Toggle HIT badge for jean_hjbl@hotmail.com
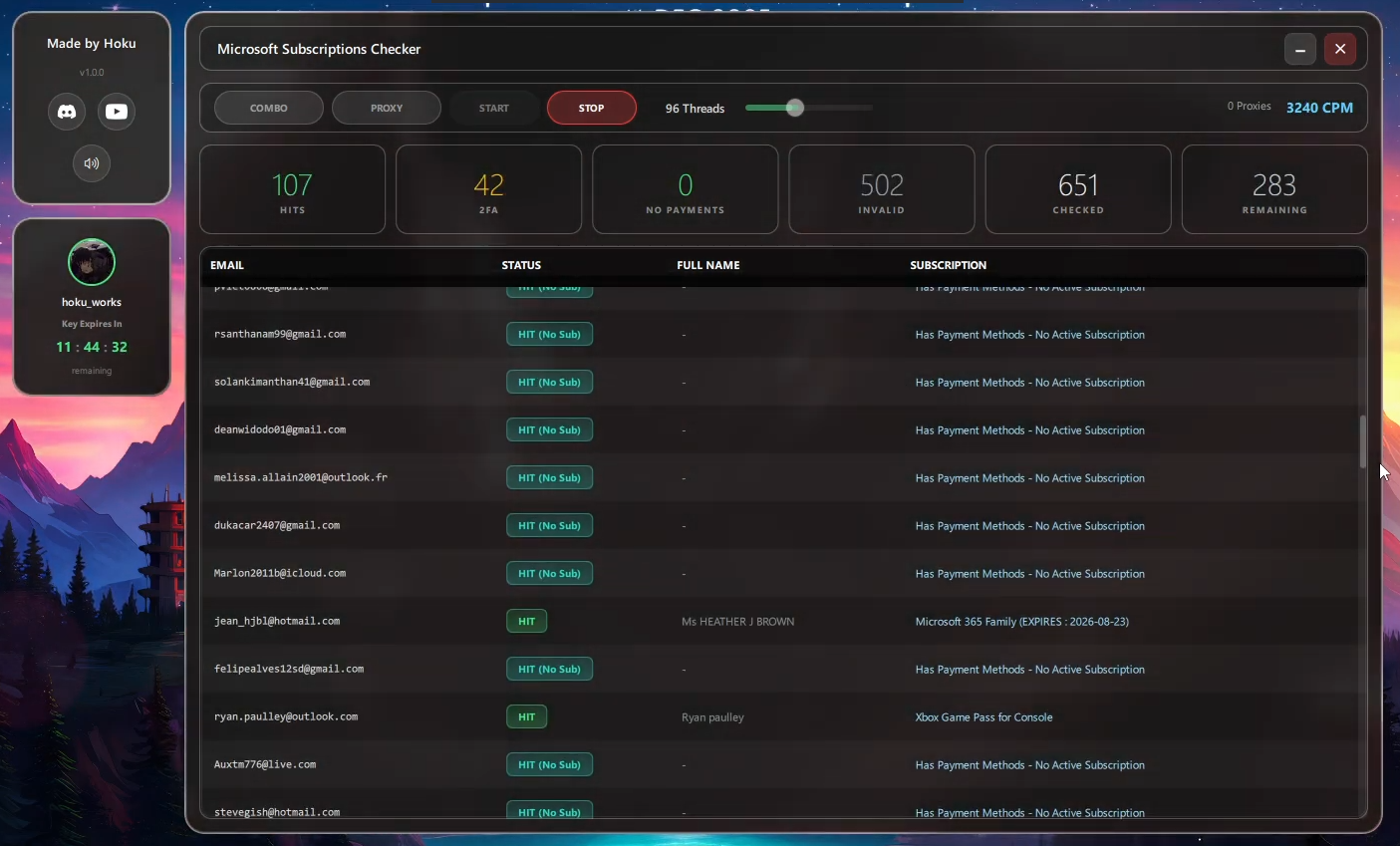 526,621
